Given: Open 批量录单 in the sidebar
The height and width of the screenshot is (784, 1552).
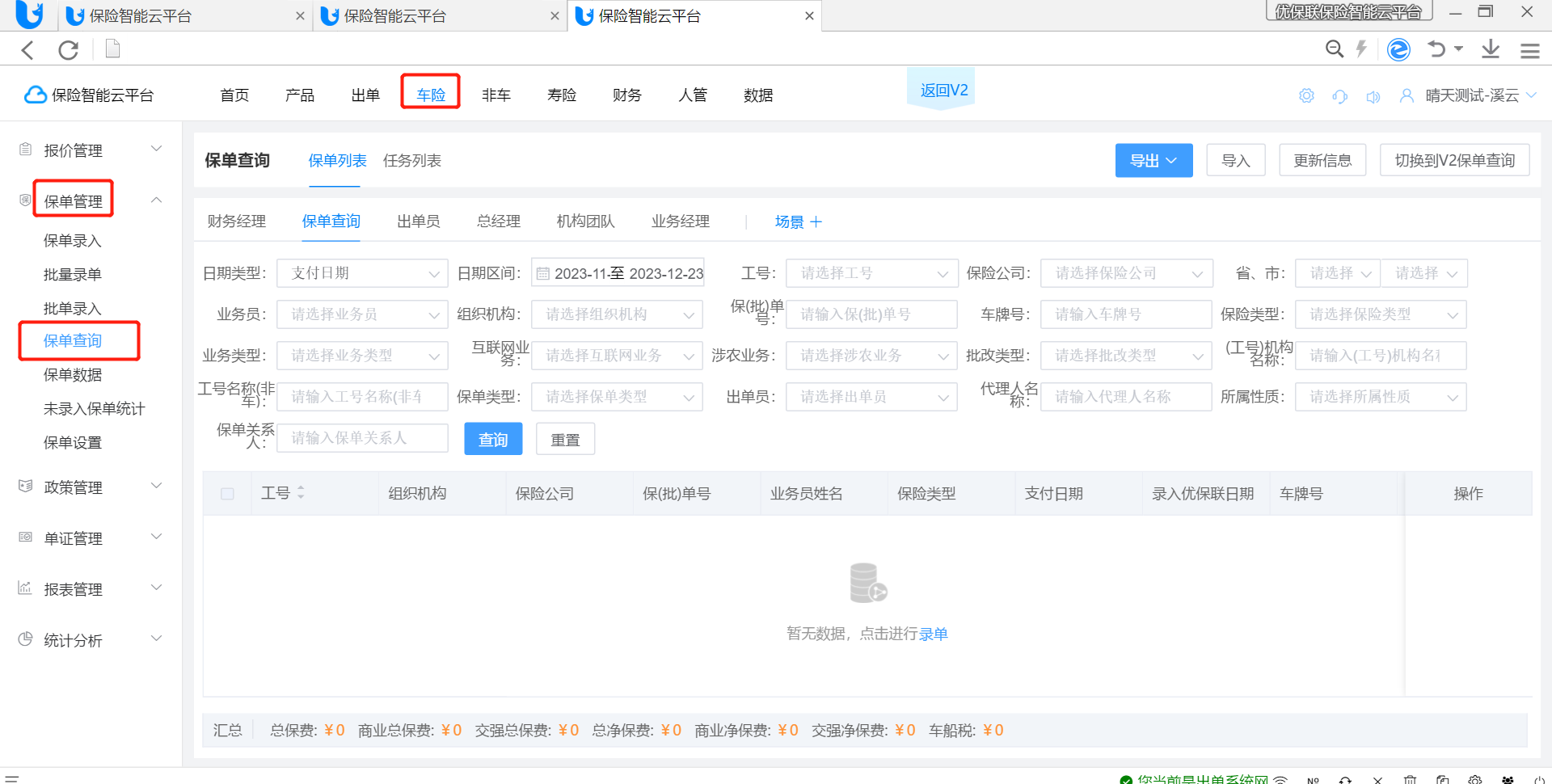Looking at the screenshot, I should (x=73, y=275).
